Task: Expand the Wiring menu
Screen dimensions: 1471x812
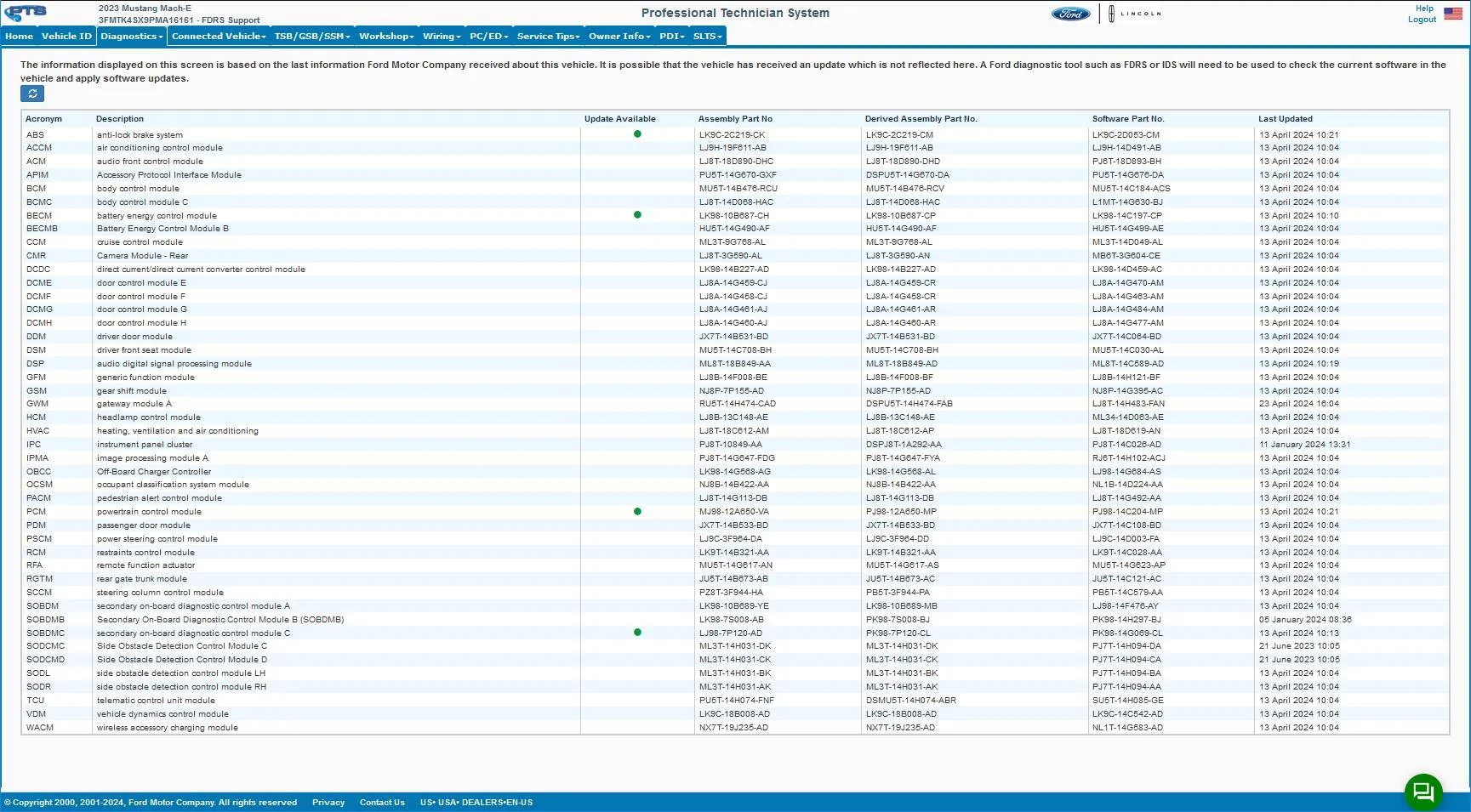Action: [x=442, y=37]
